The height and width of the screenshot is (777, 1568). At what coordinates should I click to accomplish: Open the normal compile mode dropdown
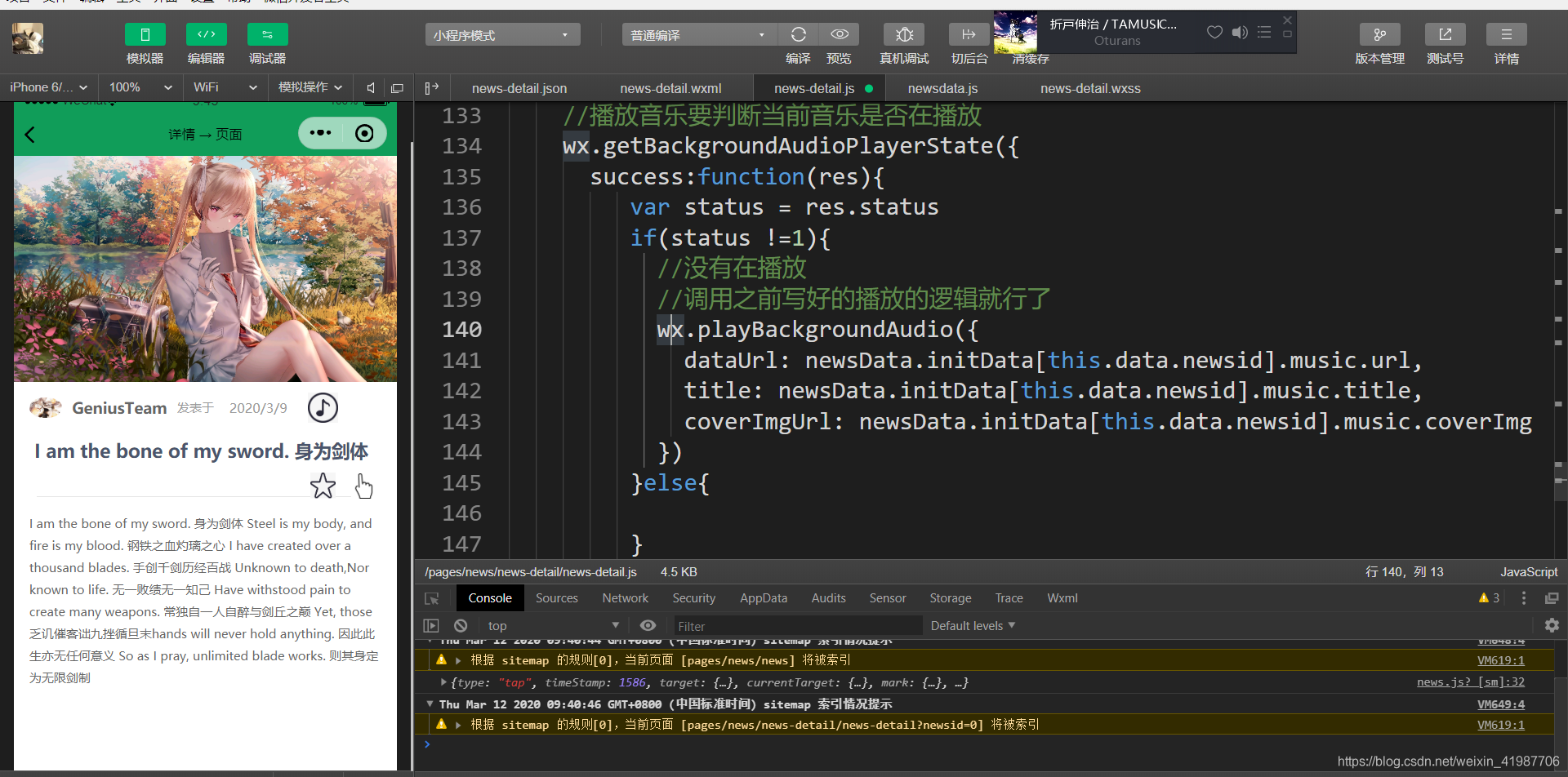pyautogui.click(x=699, y=35)
